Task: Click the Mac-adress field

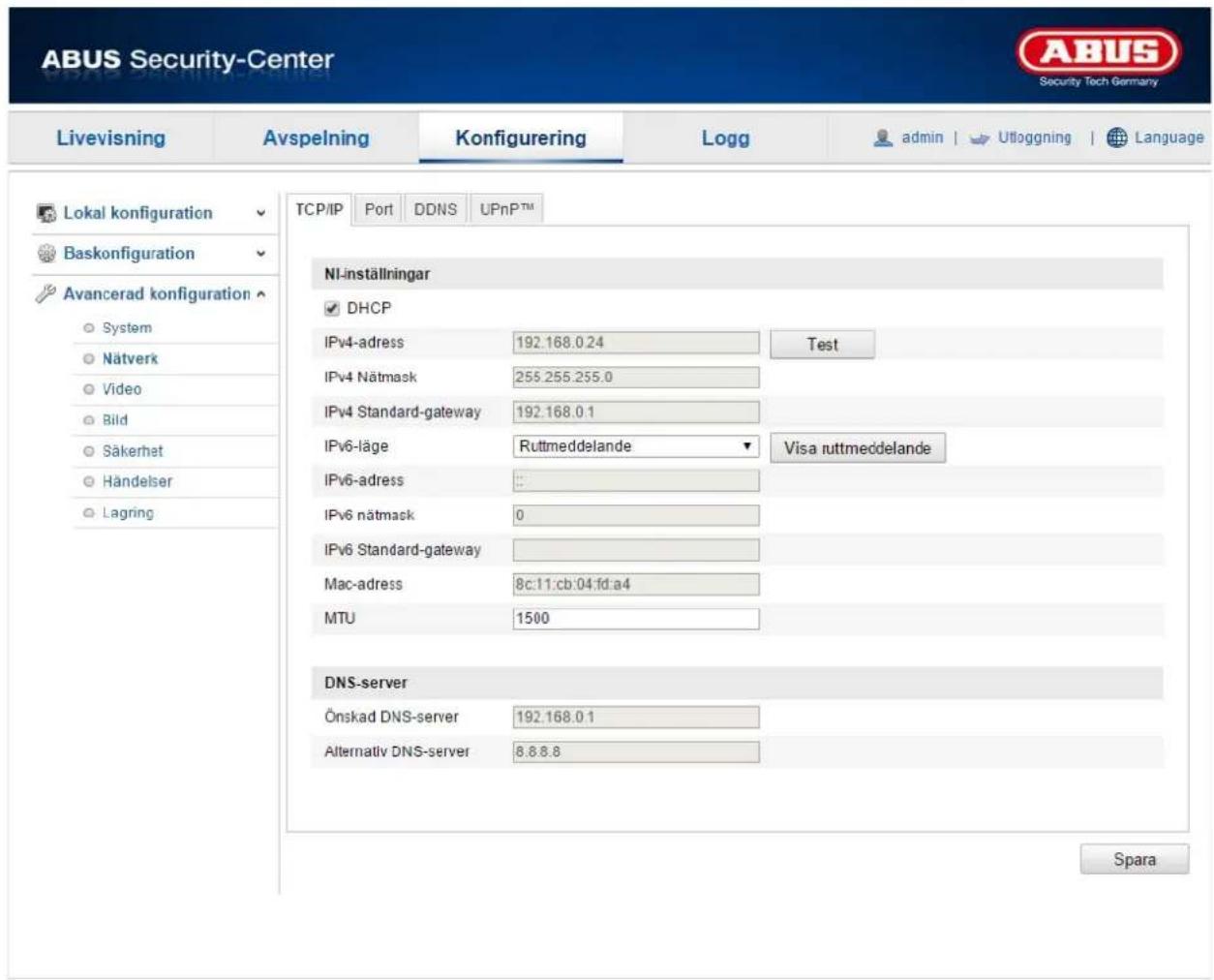Action: [x=636, y=585]
